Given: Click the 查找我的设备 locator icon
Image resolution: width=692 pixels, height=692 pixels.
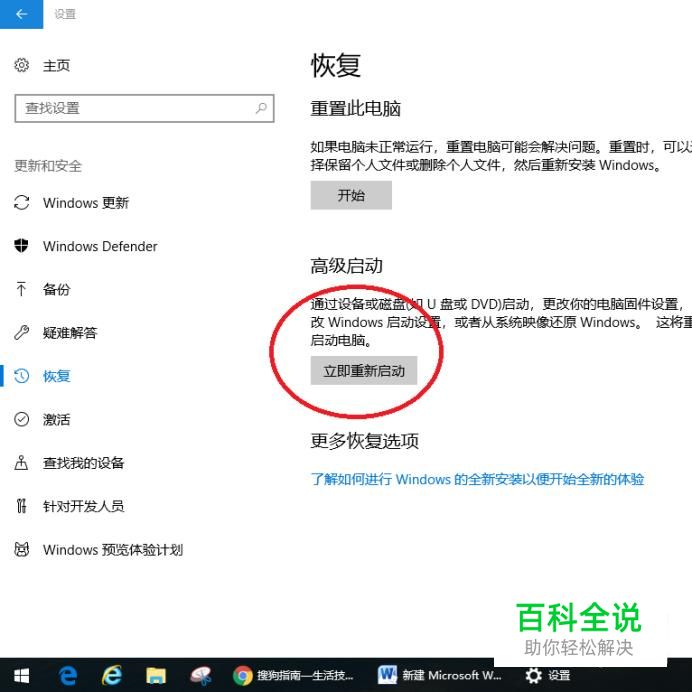Looking at the screenshot, I should coord(21,463).
